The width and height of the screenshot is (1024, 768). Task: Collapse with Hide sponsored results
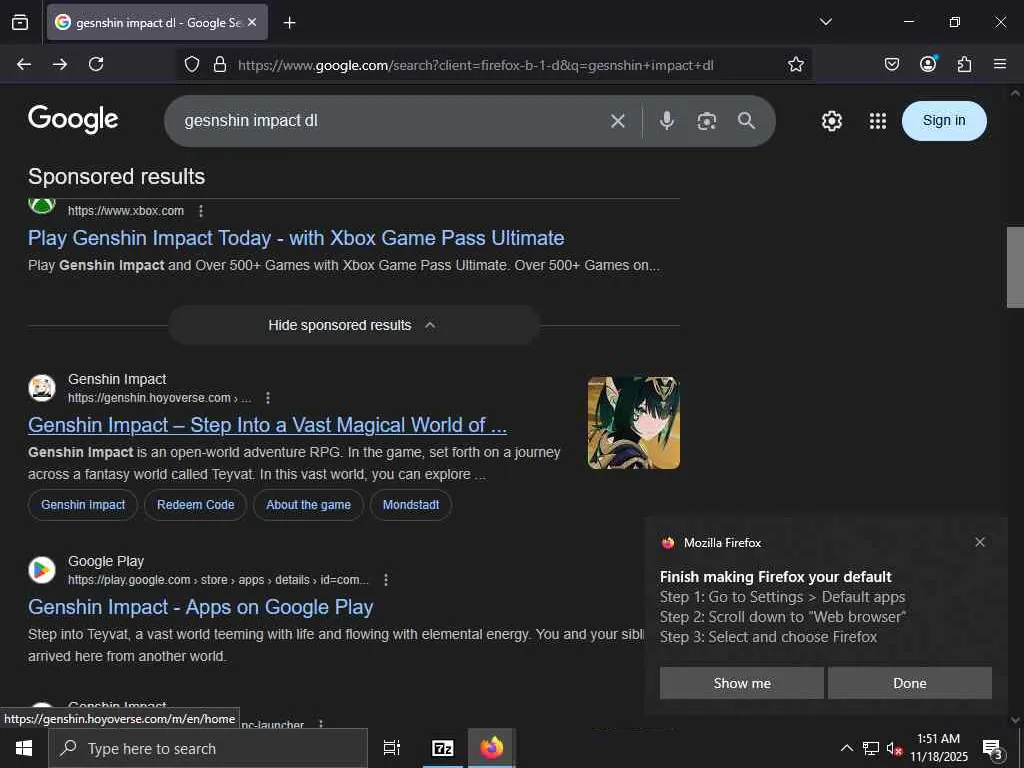point(353,325)
